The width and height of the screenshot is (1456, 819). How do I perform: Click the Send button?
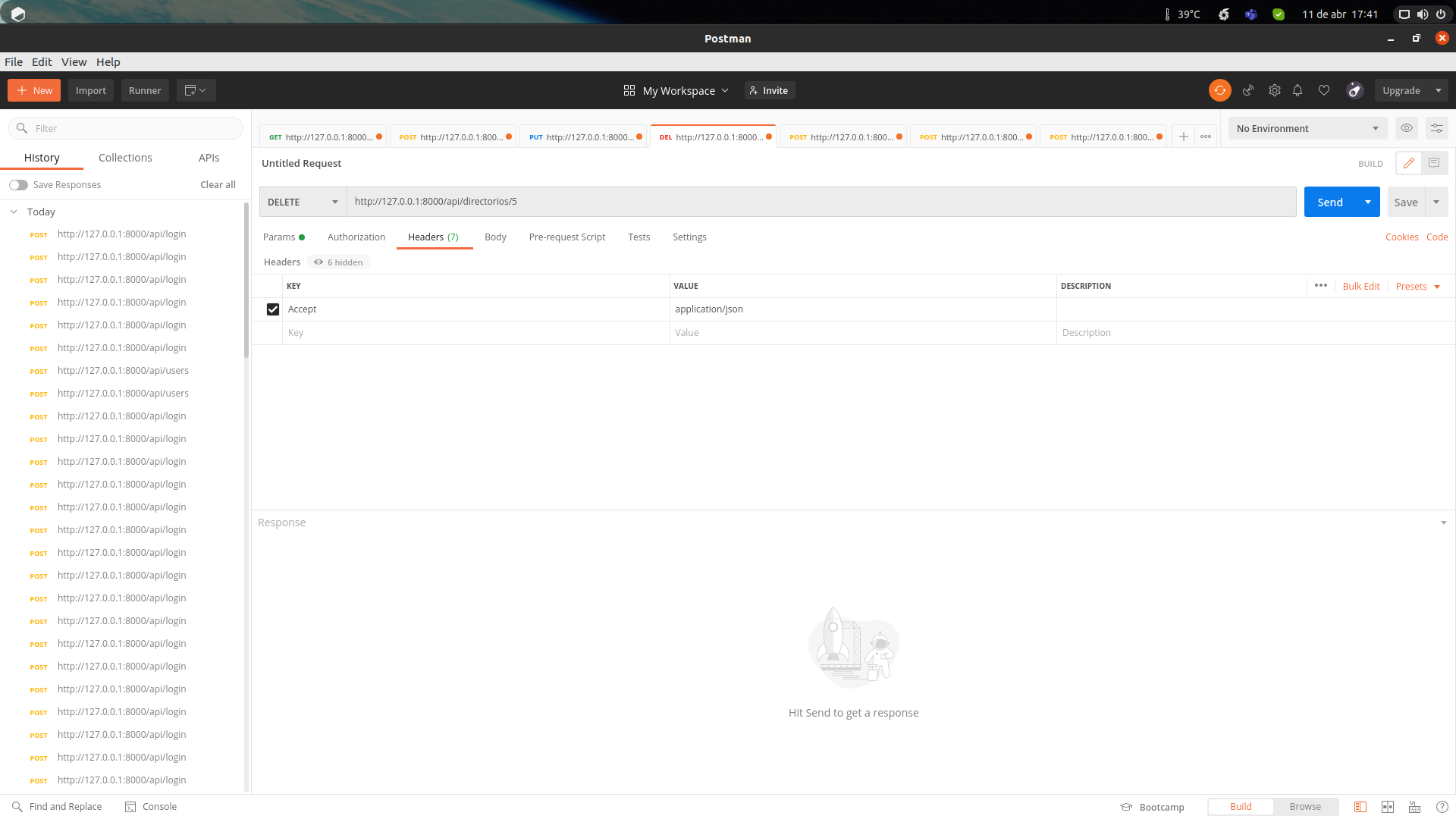click(x=1329, y=202)
